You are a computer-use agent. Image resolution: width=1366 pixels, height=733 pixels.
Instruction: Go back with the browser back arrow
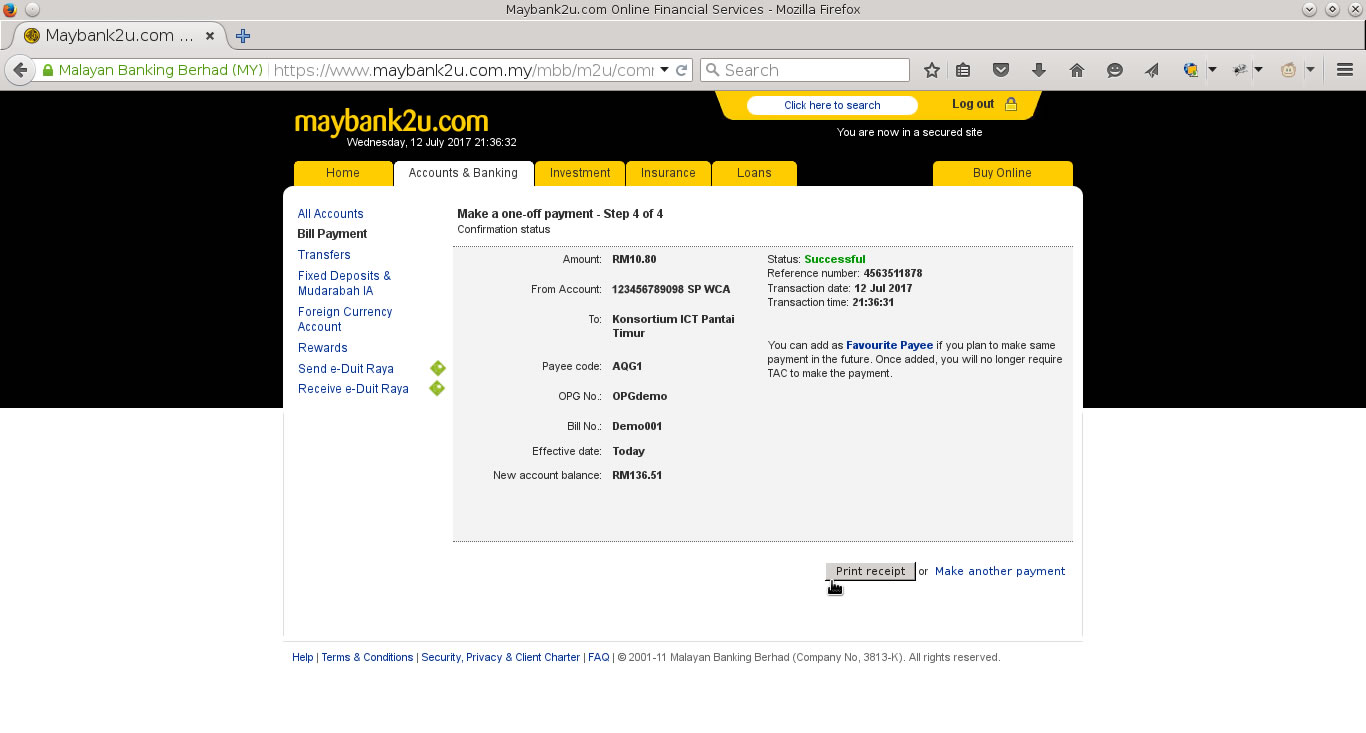[19, 70]
